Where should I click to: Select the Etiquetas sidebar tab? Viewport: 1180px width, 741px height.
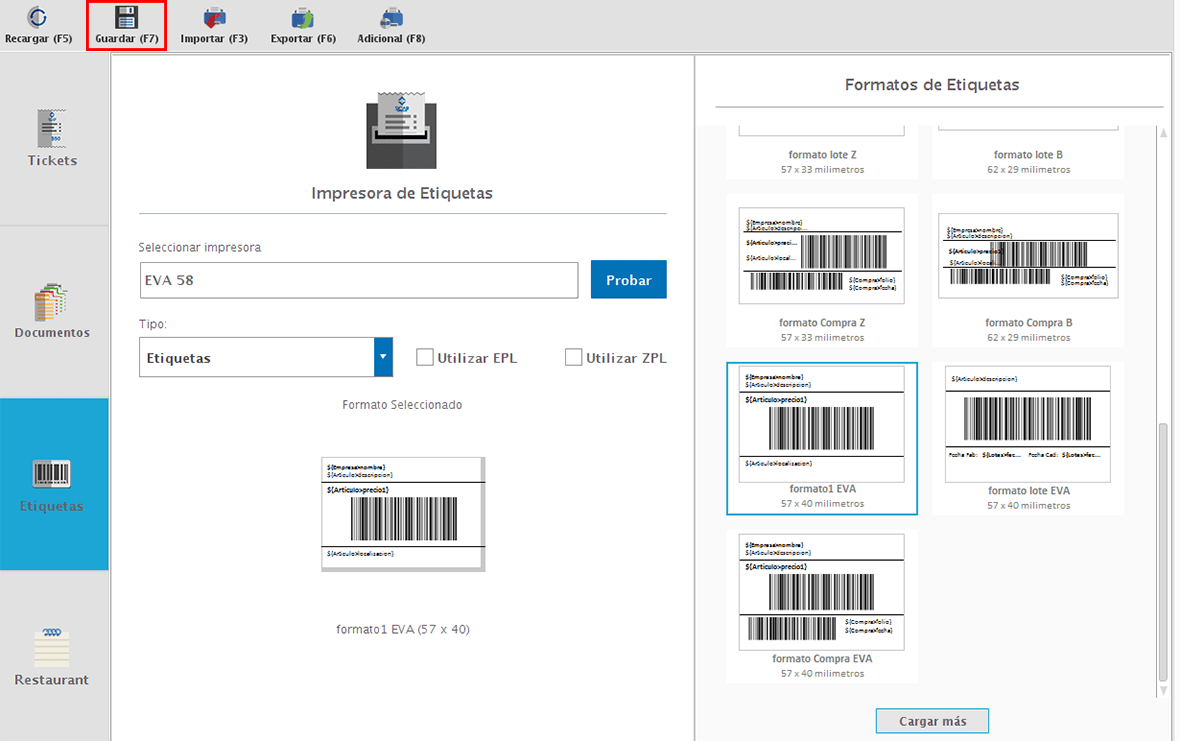pos(53,484)
